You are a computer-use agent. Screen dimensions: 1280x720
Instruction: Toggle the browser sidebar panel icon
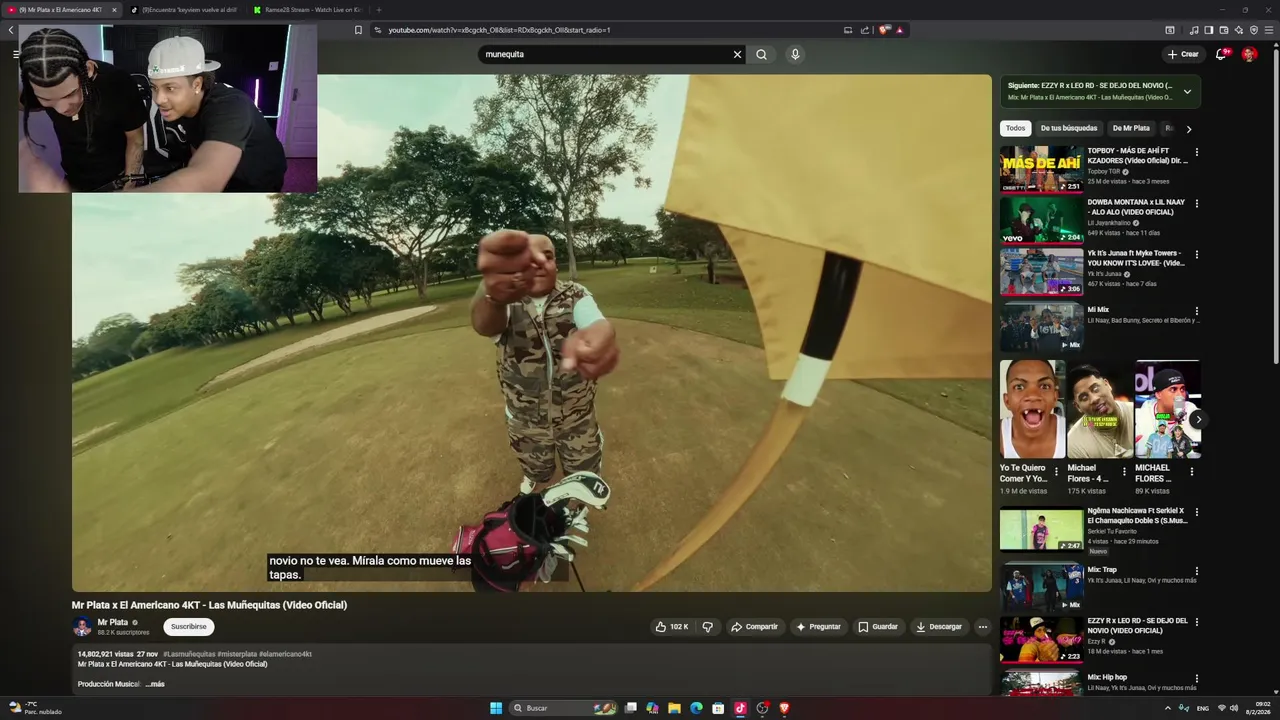click(x=1208, y=30)
